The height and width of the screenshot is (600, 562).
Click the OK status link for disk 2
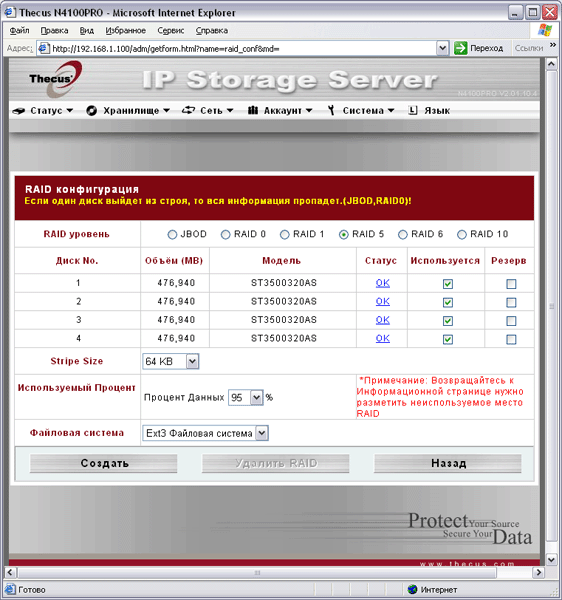point(383,302)
